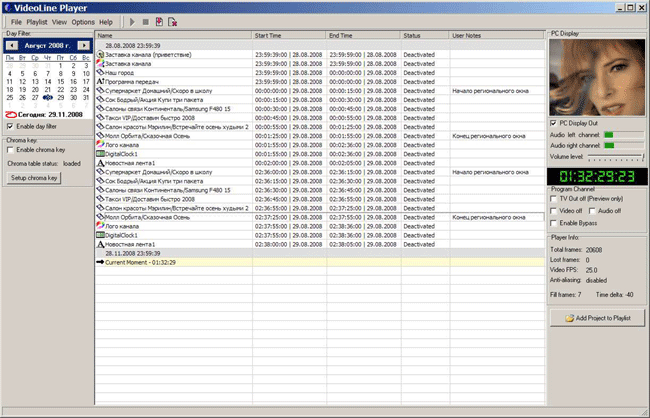Click colorful icon of first Лого канала row
This screenshot has width=650, height=418.
pyautogui.click(x=100, y=145)
